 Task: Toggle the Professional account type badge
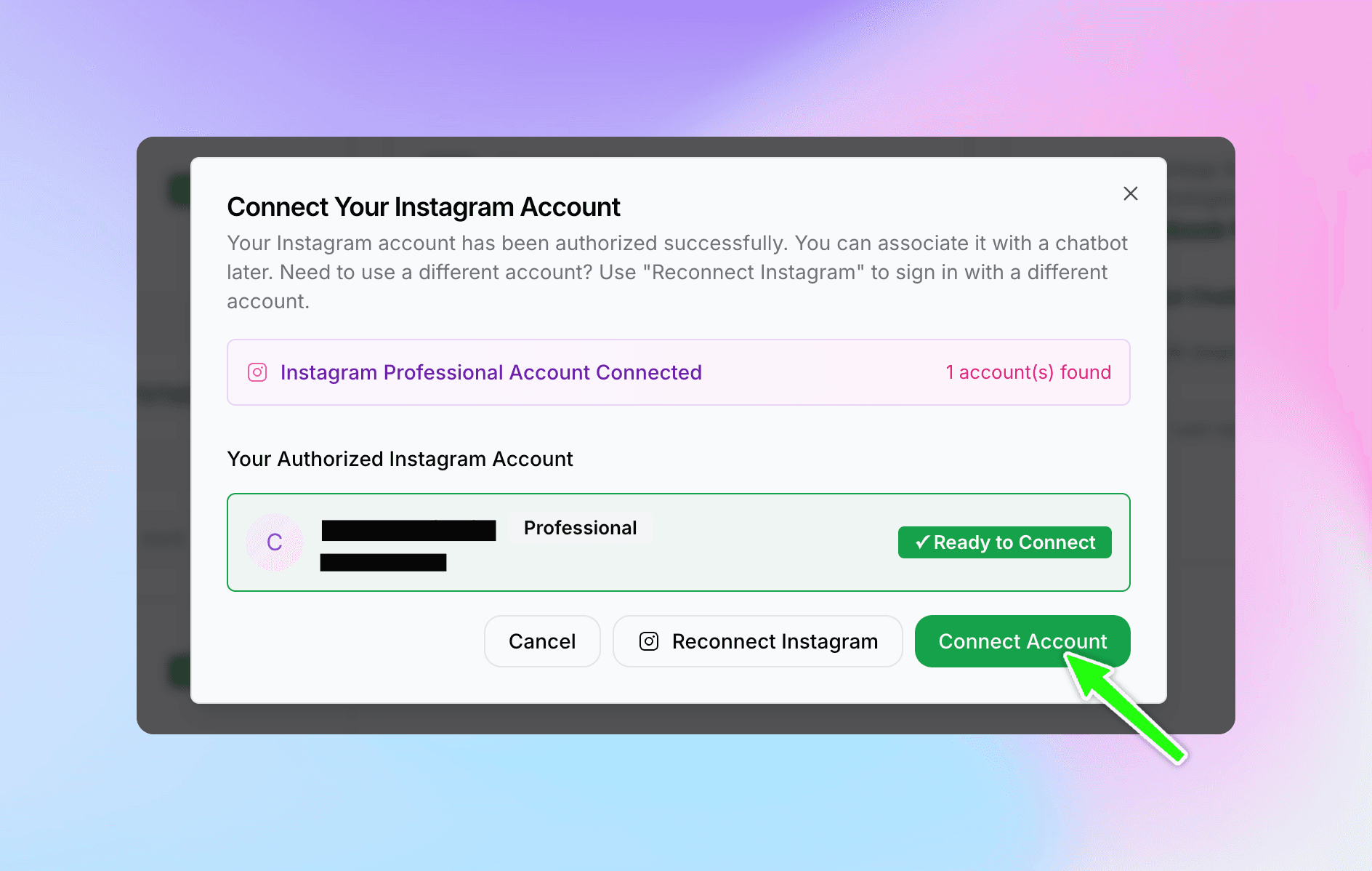(580, 528)
